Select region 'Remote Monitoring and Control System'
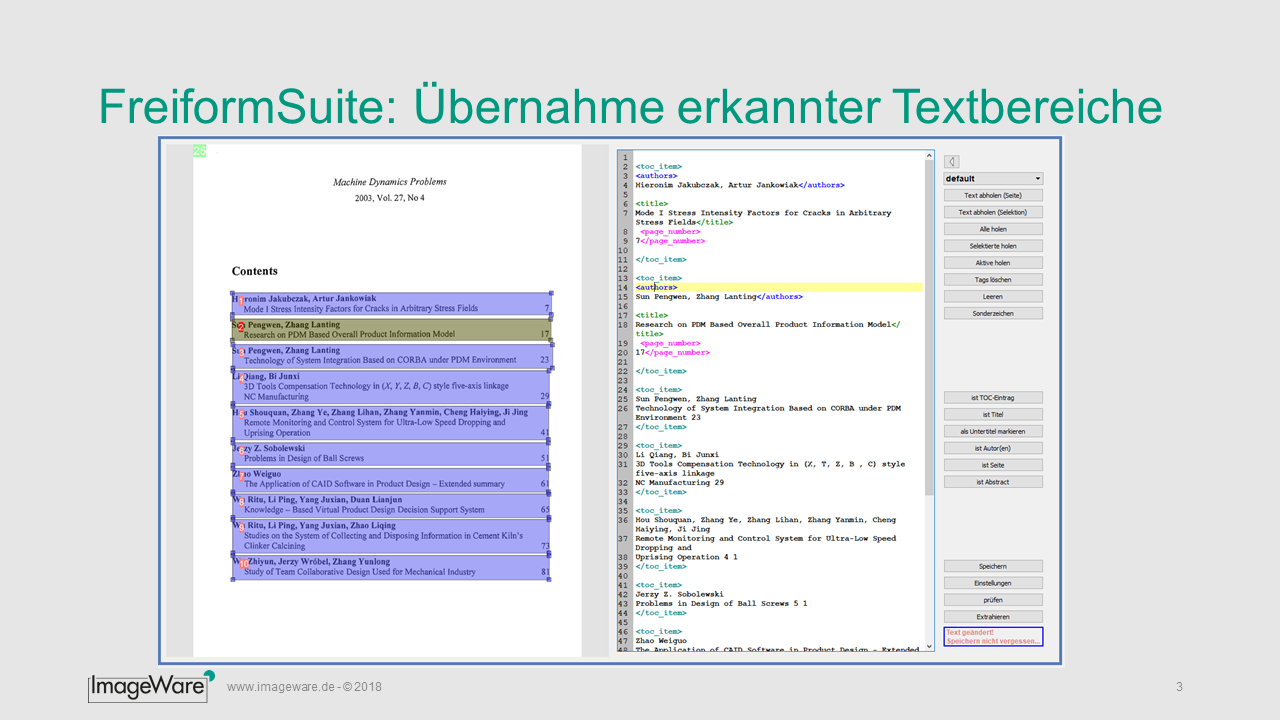The height and width of the screenshot is (720, 1280). click(391, 423)
